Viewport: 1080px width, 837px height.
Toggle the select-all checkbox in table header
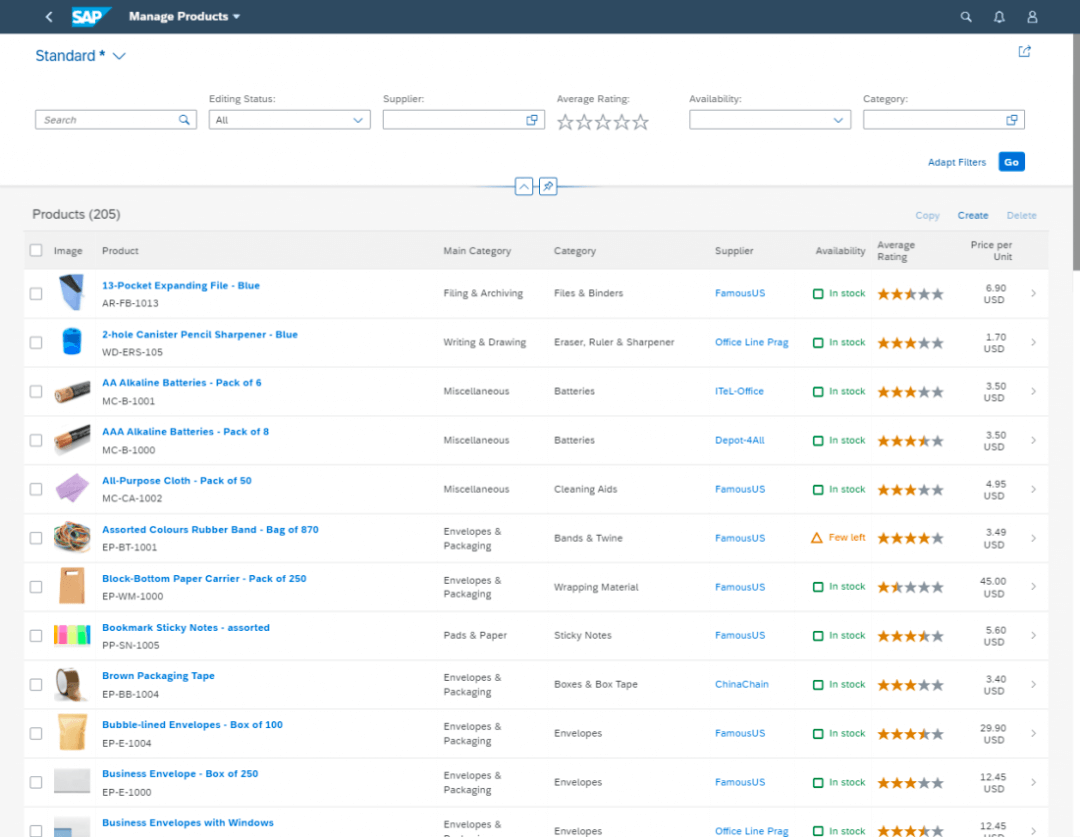(x=36, y=250)
